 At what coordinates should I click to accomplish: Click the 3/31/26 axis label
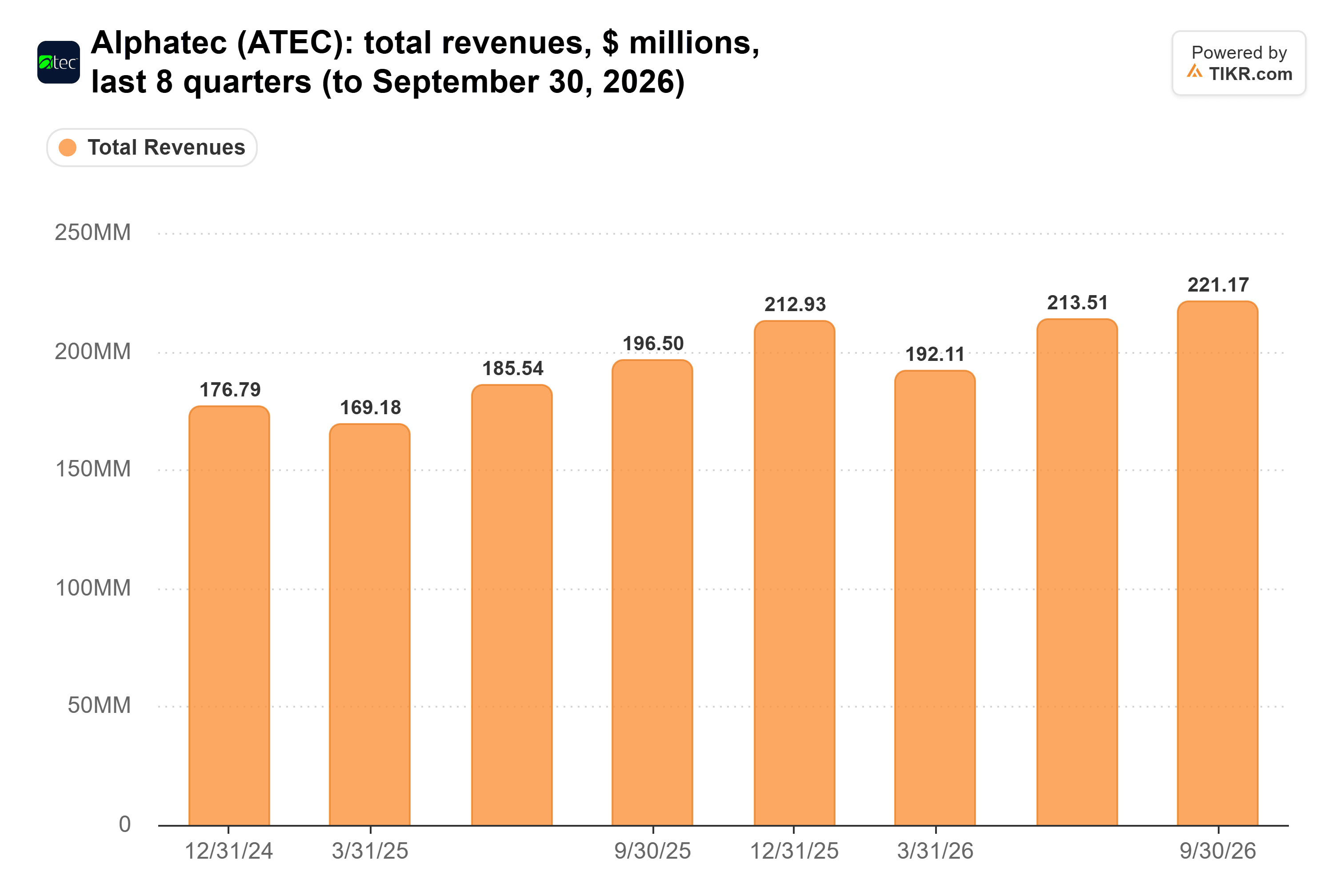click(x=935, y=851)
